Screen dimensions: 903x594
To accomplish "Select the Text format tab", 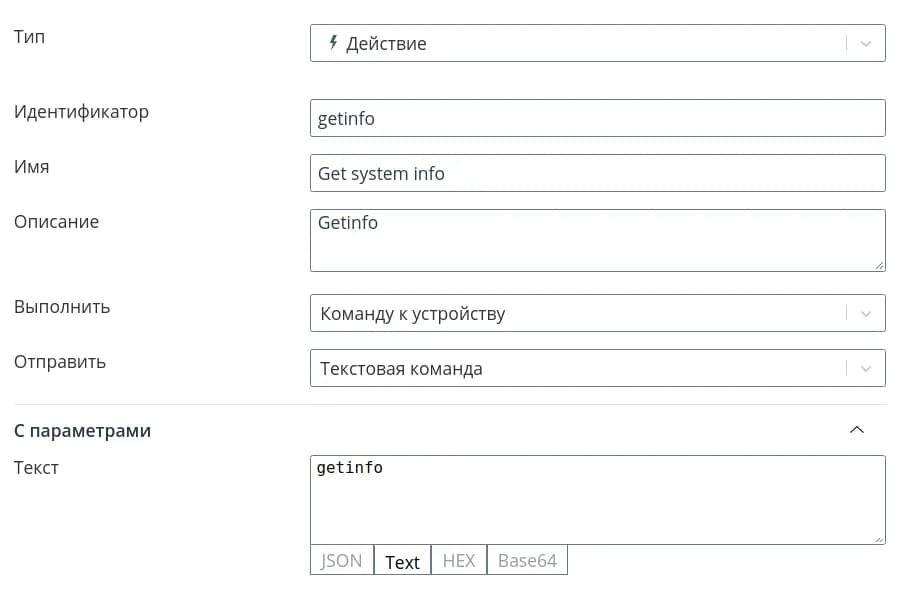I will 402,561.
